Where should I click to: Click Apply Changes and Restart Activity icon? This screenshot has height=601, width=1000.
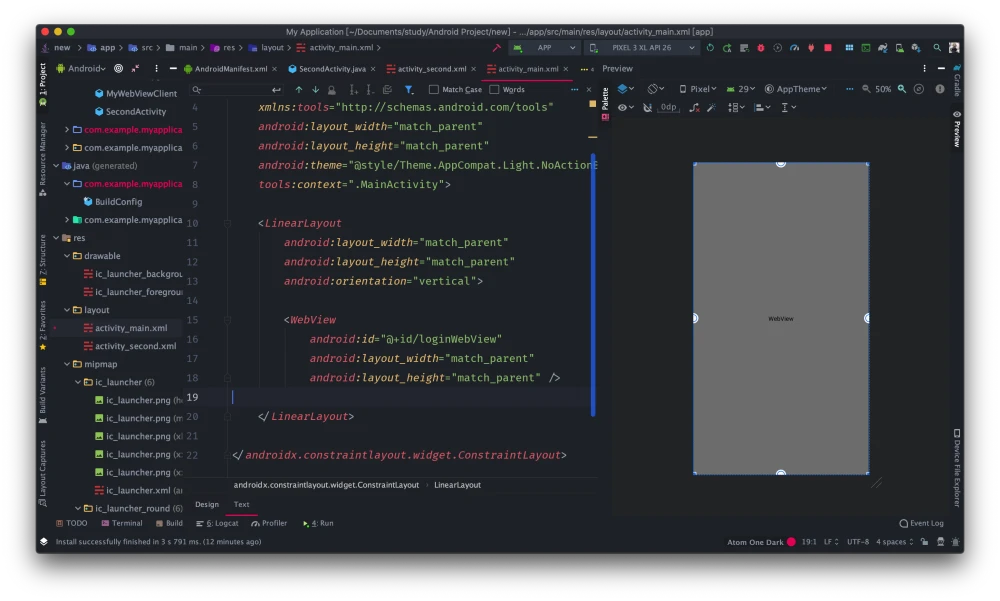[727, 48]
